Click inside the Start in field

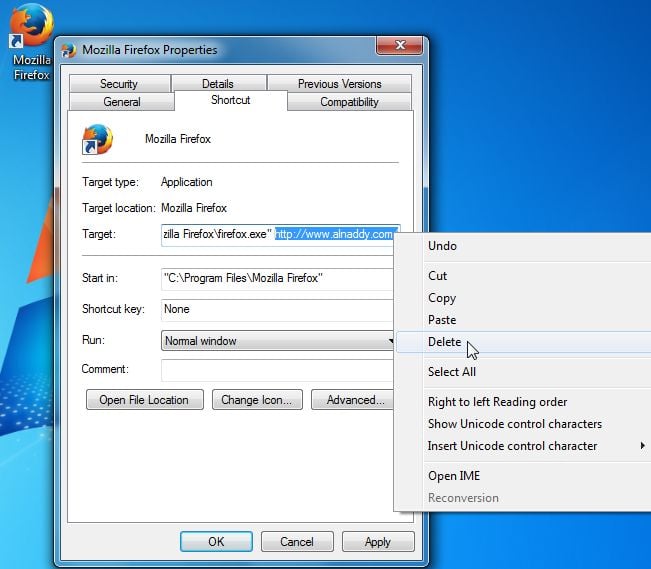pos(277,278)
